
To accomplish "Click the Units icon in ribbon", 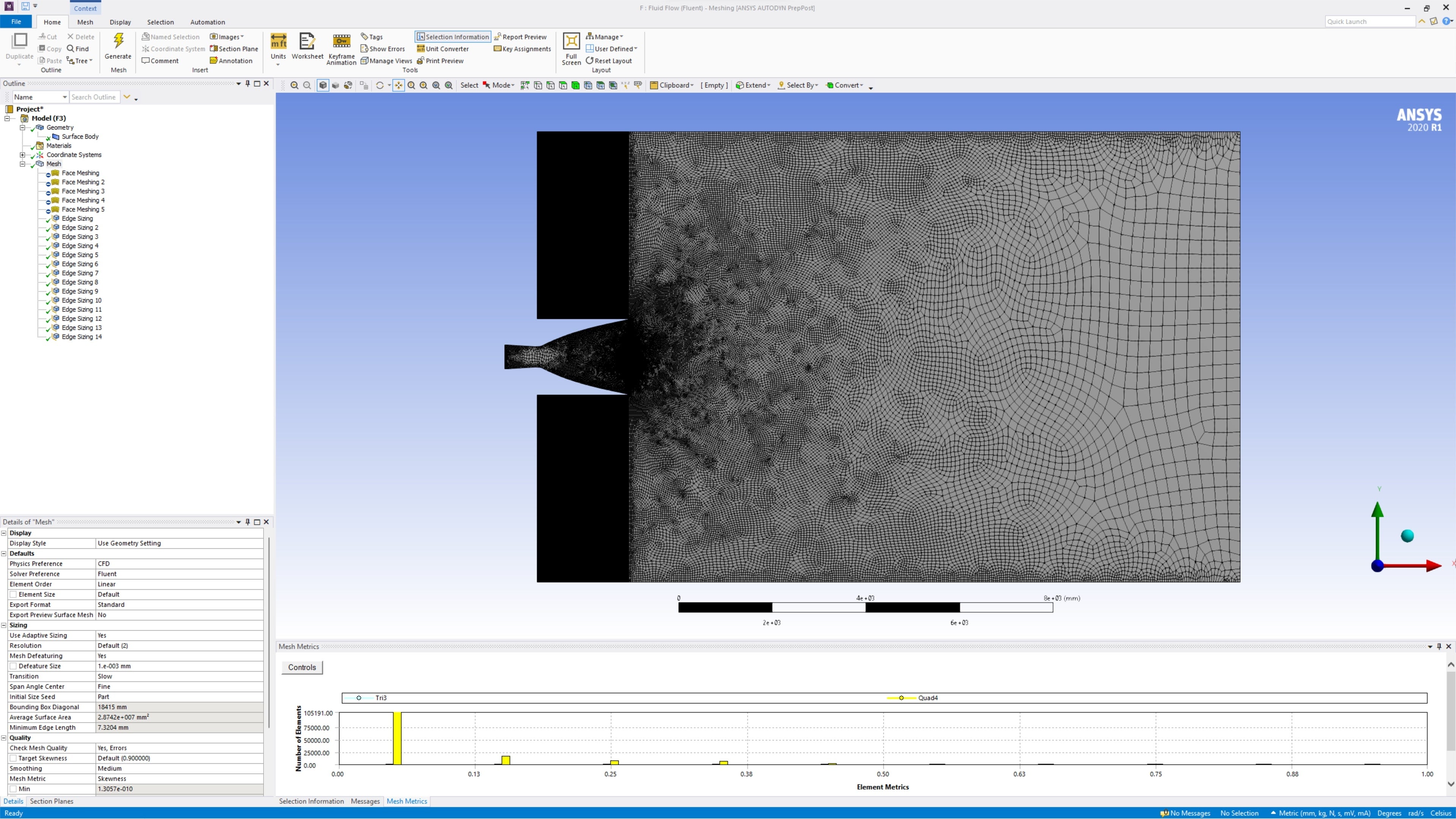I will (x=278, y=42).
